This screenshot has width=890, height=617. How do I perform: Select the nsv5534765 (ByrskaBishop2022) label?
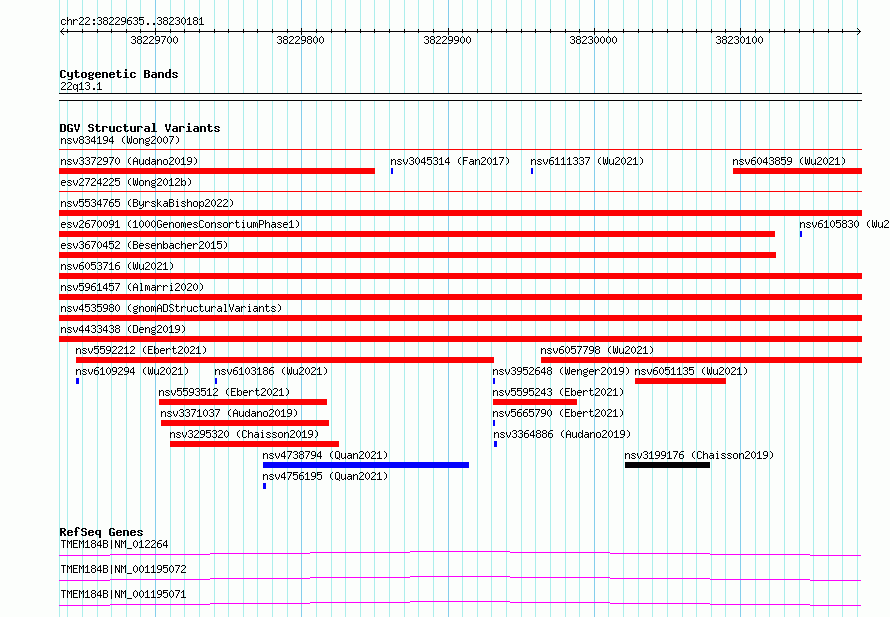click(x=147, y=203)
